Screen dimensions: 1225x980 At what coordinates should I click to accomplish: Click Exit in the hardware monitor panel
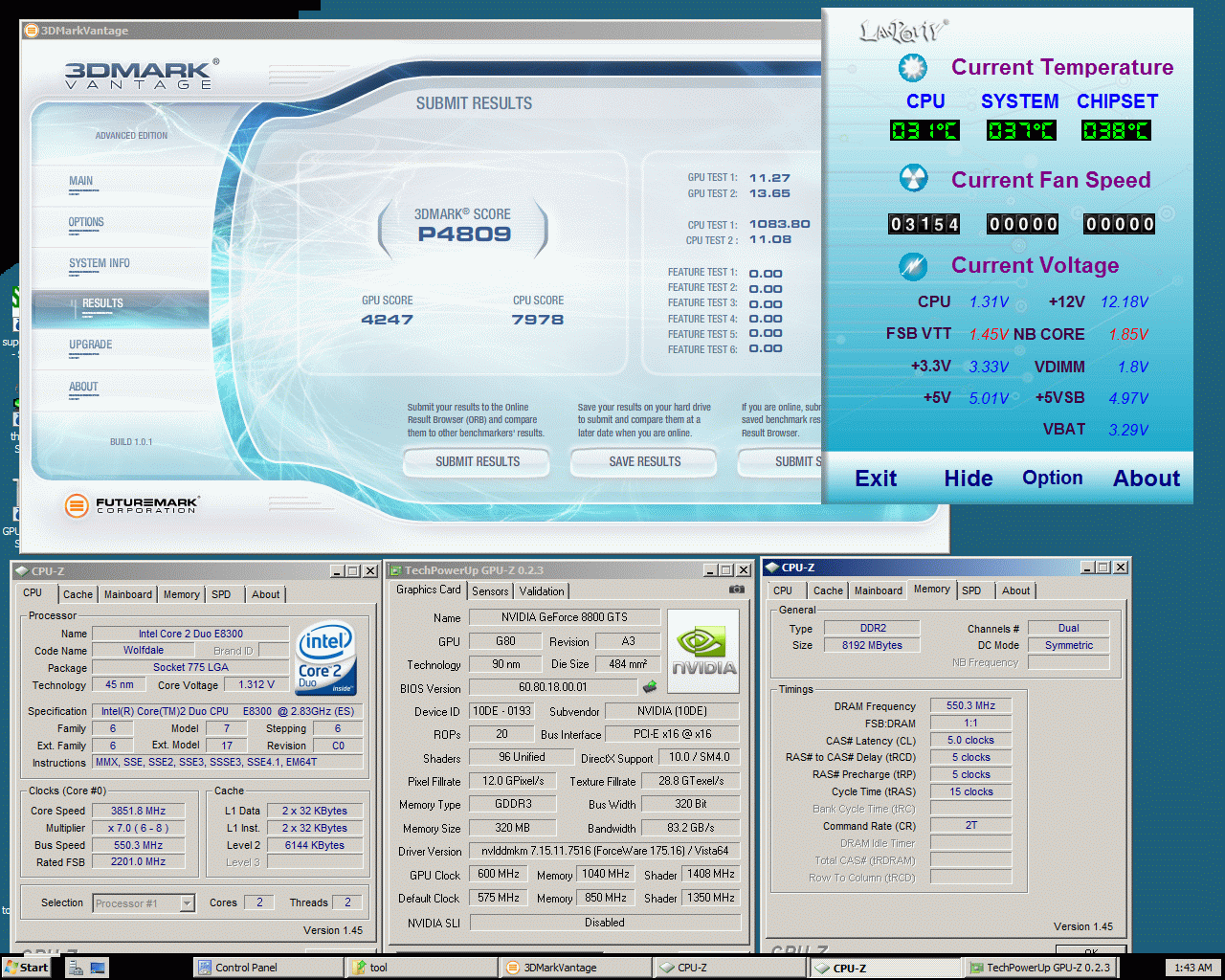click(x=876, y=479)
